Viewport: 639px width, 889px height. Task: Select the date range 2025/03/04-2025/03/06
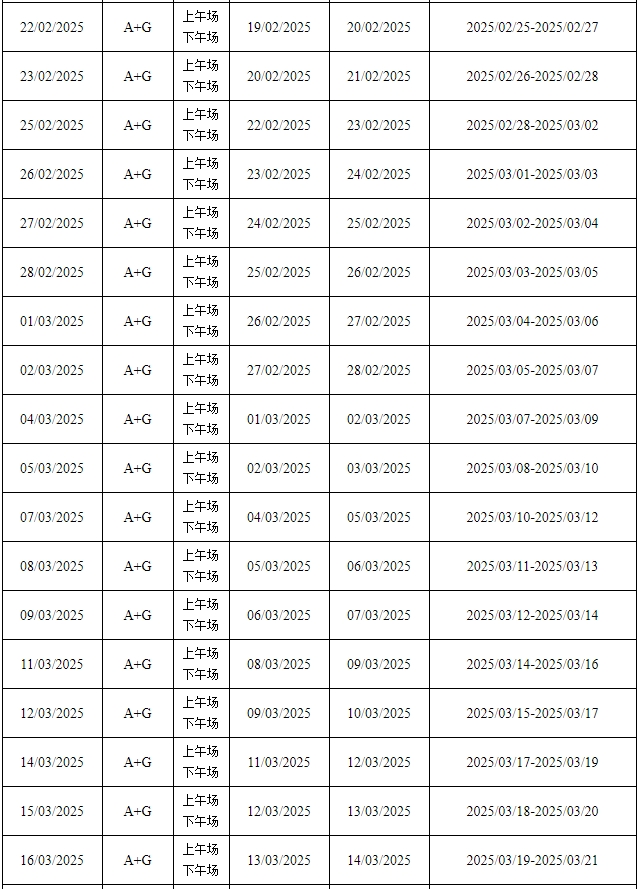click(532, 321)
